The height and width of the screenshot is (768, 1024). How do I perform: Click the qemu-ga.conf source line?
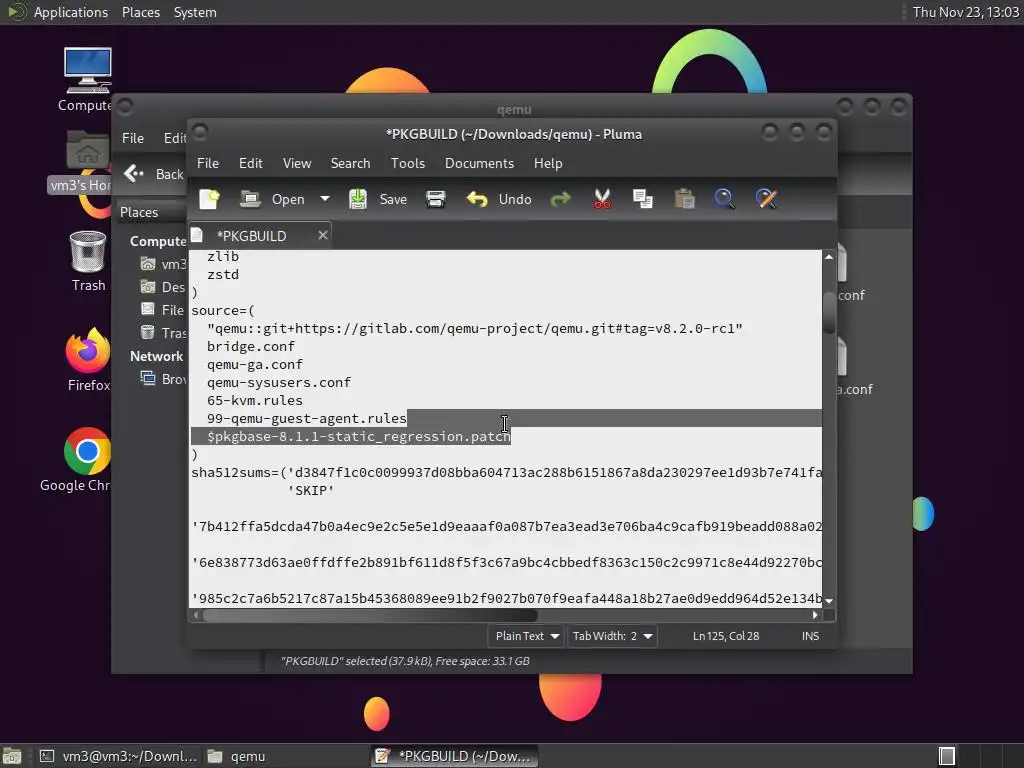coord(255,364)
